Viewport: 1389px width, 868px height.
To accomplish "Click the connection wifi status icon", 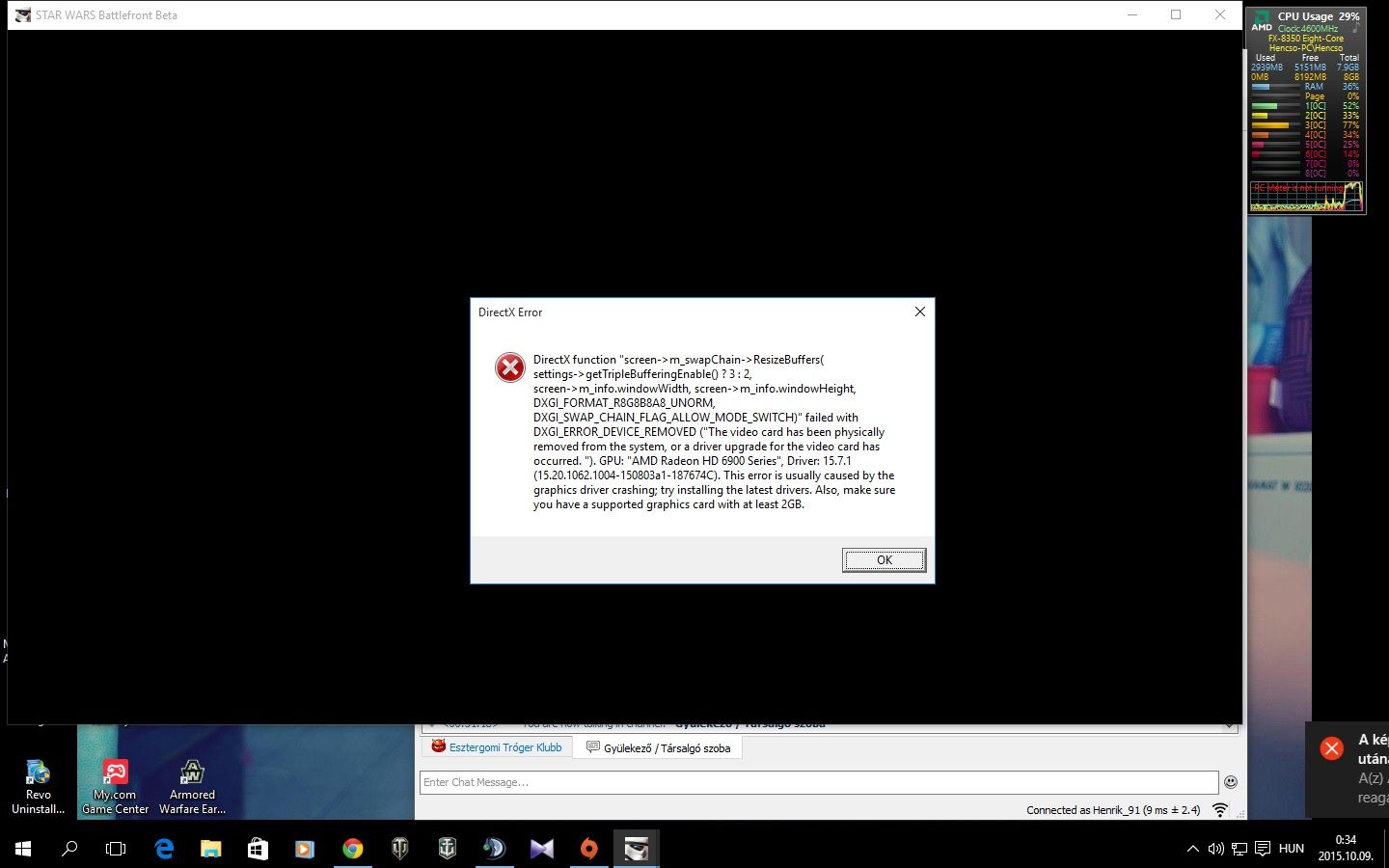I will pos(1220,810).
